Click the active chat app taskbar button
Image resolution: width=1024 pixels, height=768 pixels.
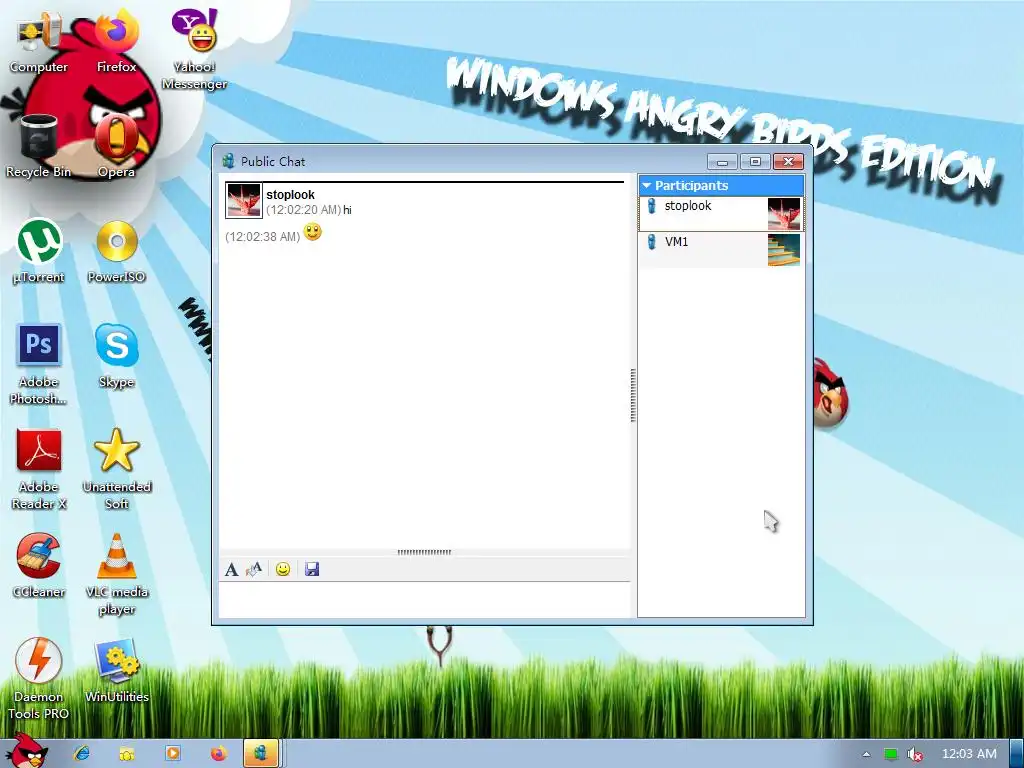261,753
